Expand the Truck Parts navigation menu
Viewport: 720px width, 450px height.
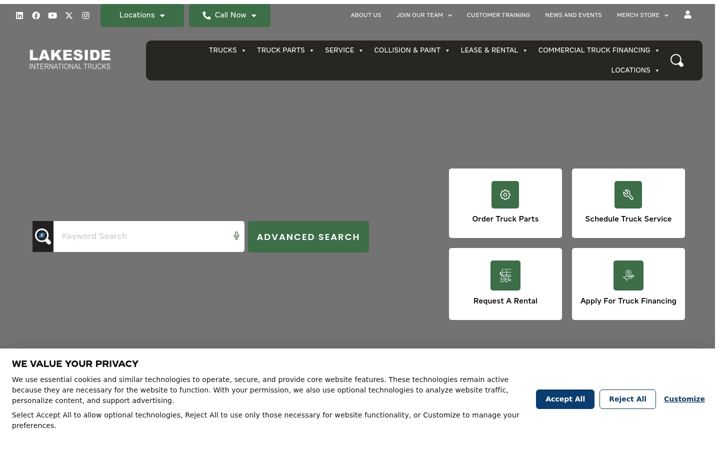click(x=285, y=50)
